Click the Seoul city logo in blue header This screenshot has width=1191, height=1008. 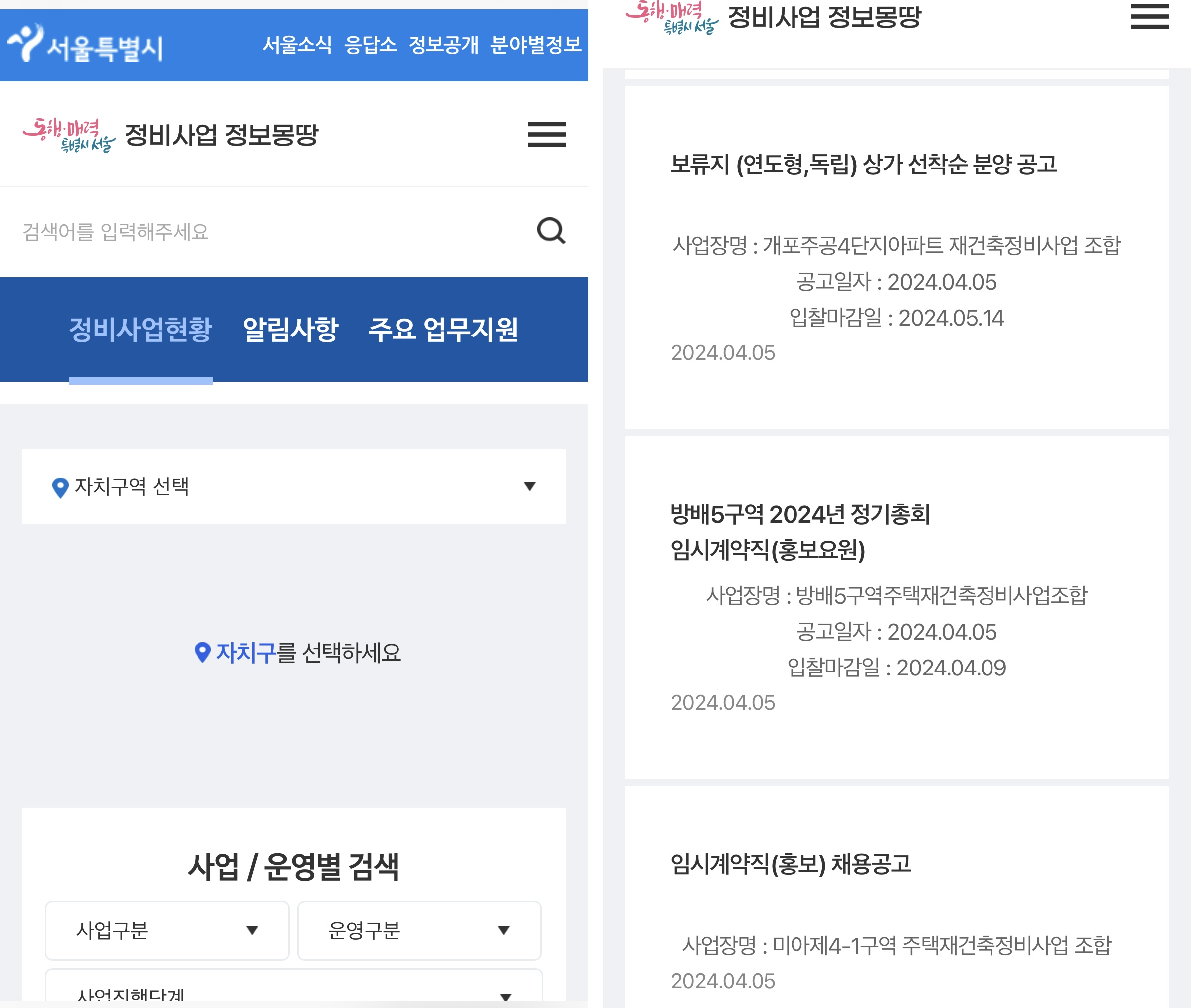[x=85, y=44]
